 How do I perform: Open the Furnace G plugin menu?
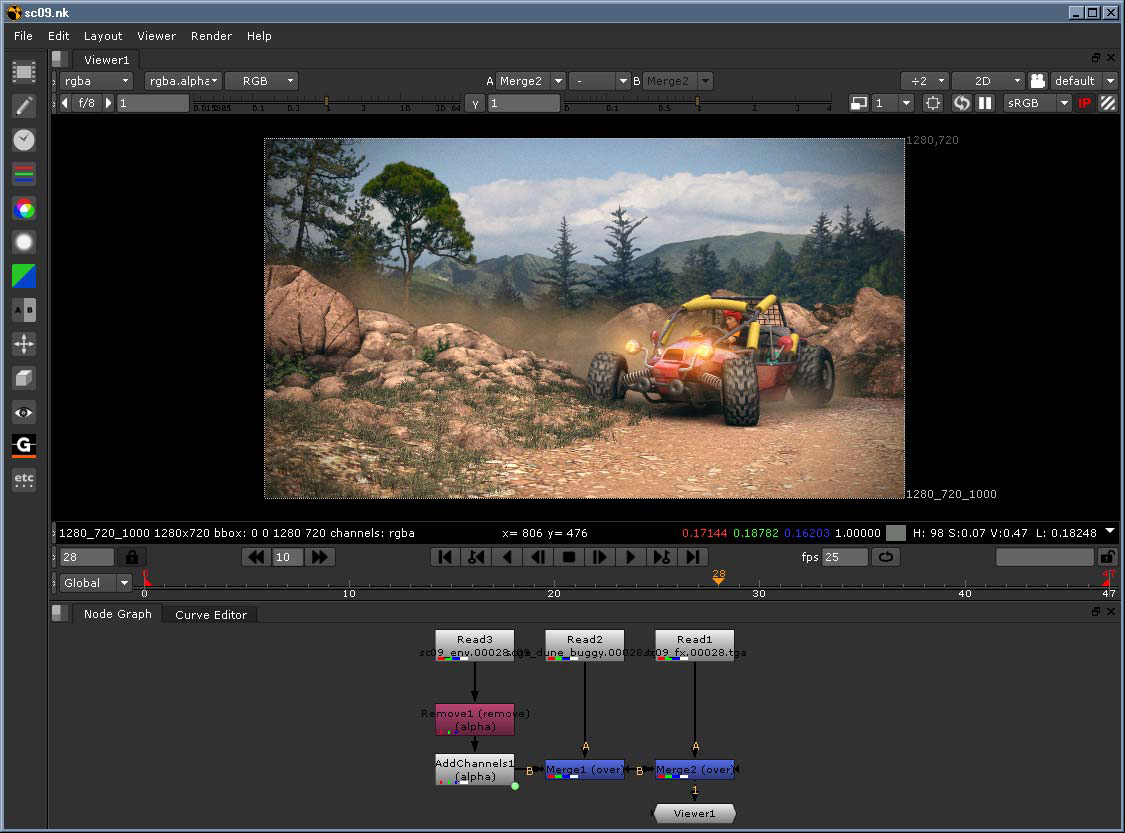pyautogui.click(x=24, y=446)
